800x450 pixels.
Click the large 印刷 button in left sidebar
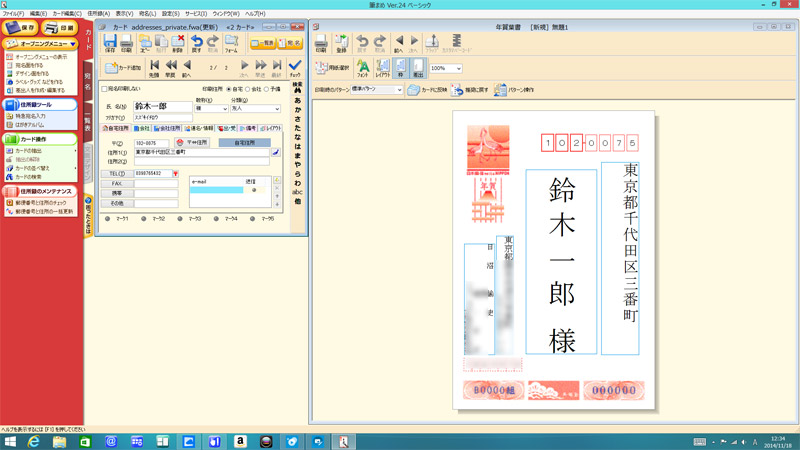(62, 29)
